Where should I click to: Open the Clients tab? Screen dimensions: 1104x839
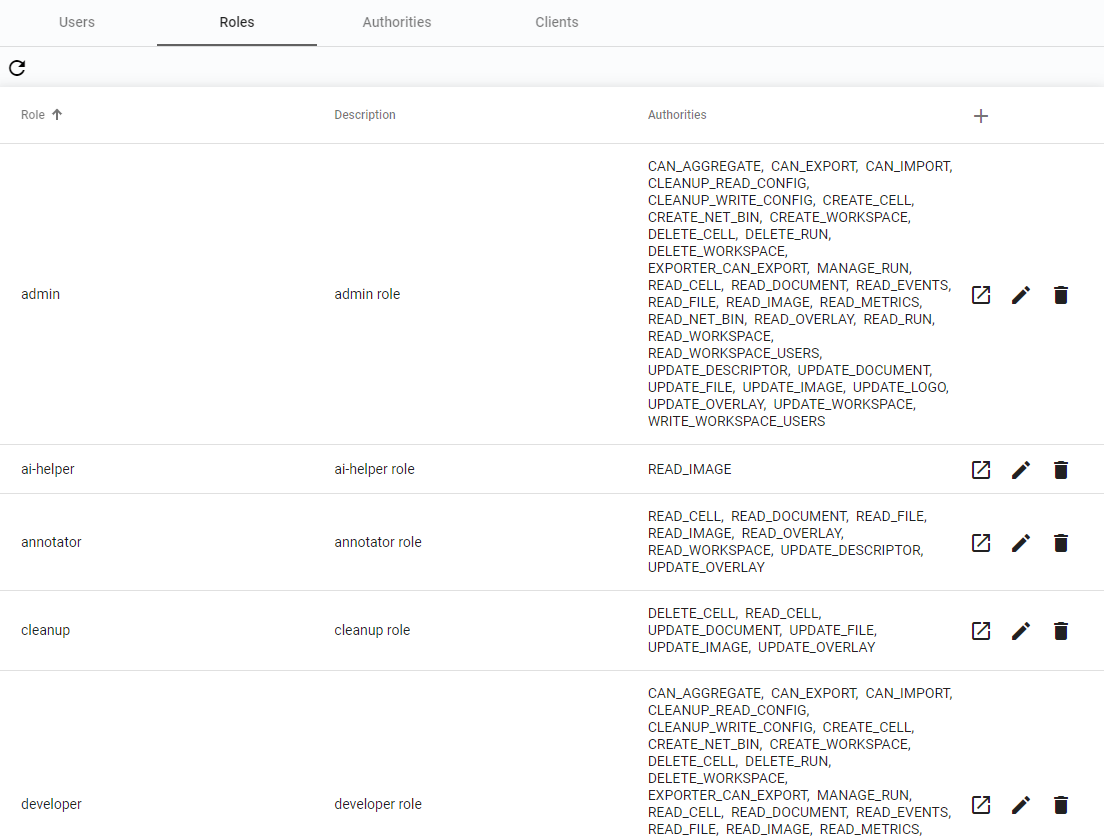click(x=557, y=22)
